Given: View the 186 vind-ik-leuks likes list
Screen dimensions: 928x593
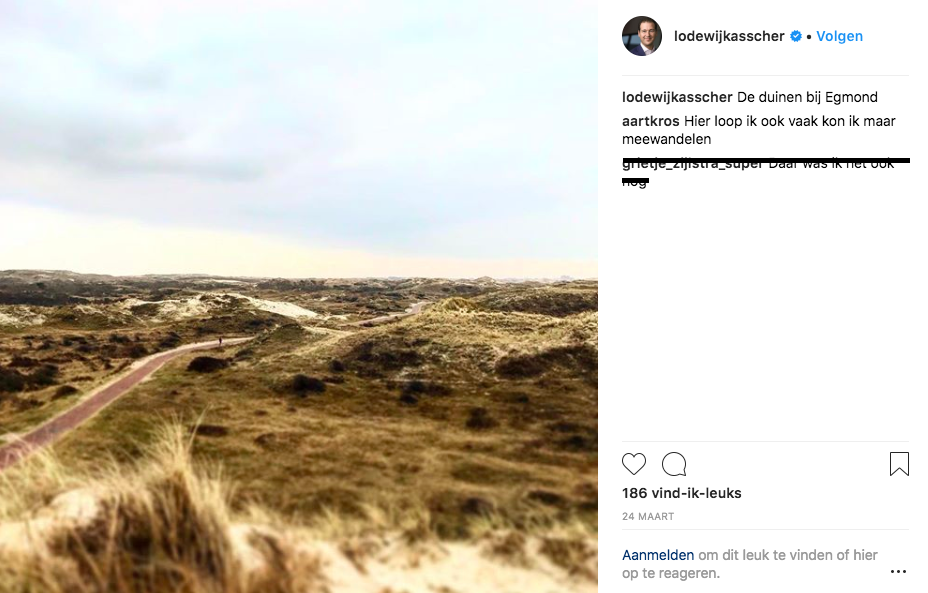Looking at the screenshot, I should click(681, 493).
